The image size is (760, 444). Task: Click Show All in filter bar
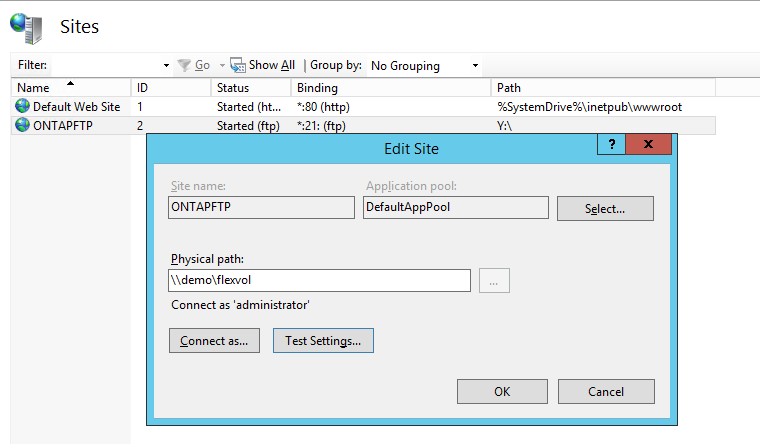[x=271, y=65]
